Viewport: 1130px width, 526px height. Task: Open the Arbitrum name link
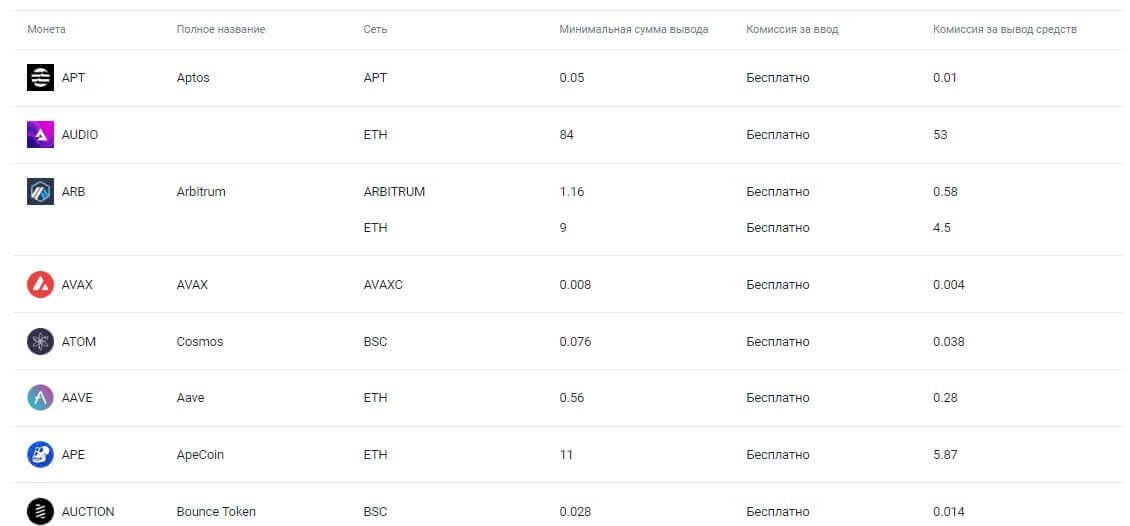pos(201,191)
